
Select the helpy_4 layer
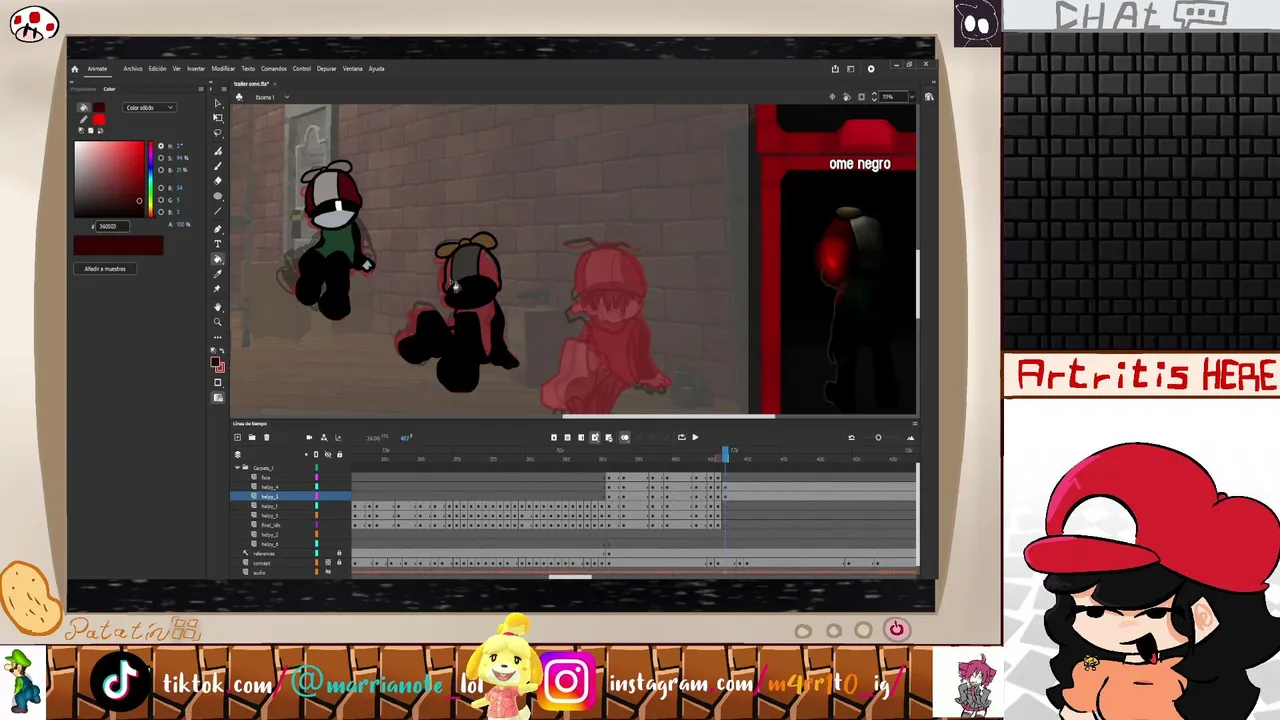pyautogui.click(x=270, y=487)
